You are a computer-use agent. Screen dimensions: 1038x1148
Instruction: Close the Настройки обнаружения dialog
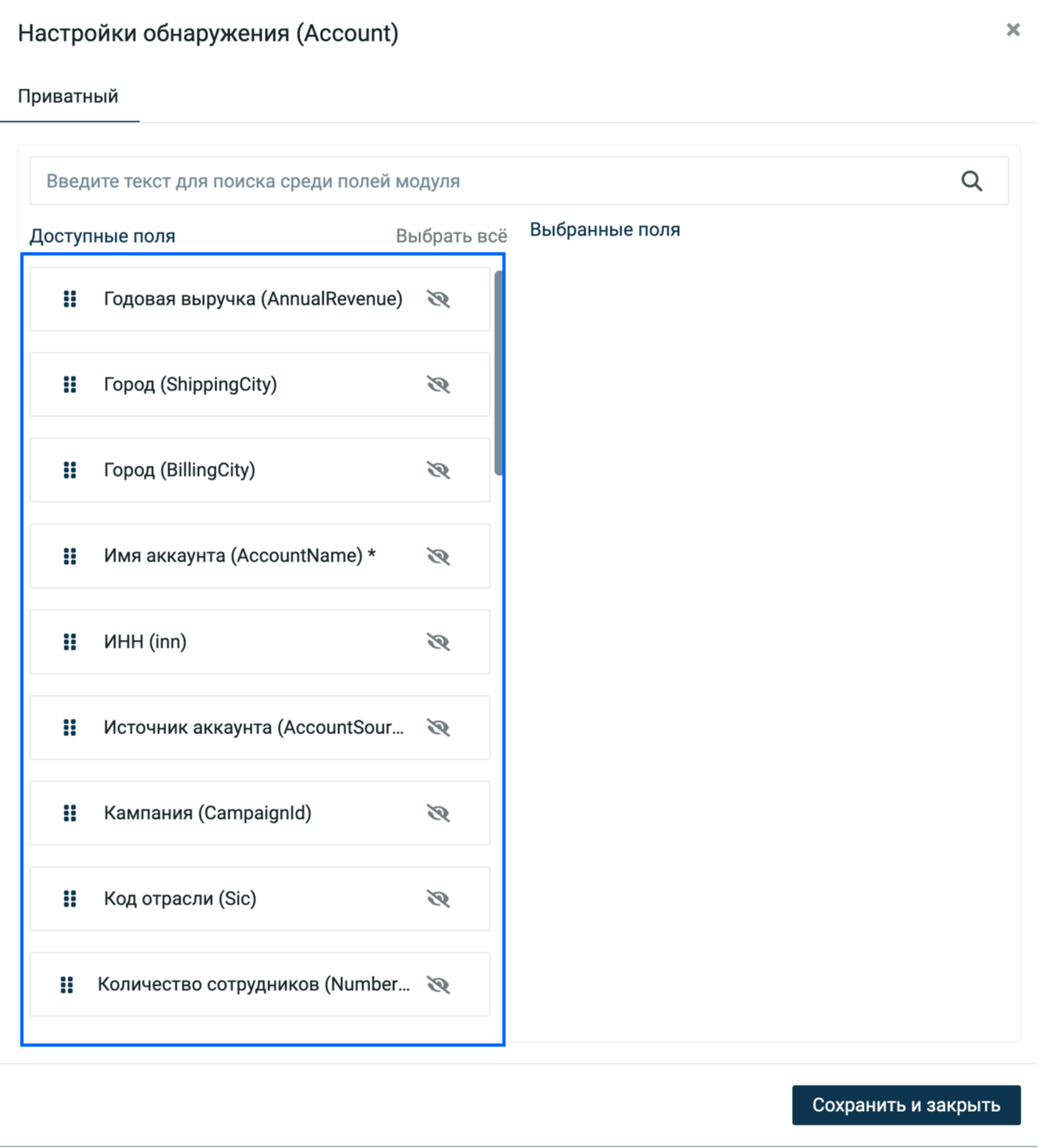click(x=1013, y=29)
